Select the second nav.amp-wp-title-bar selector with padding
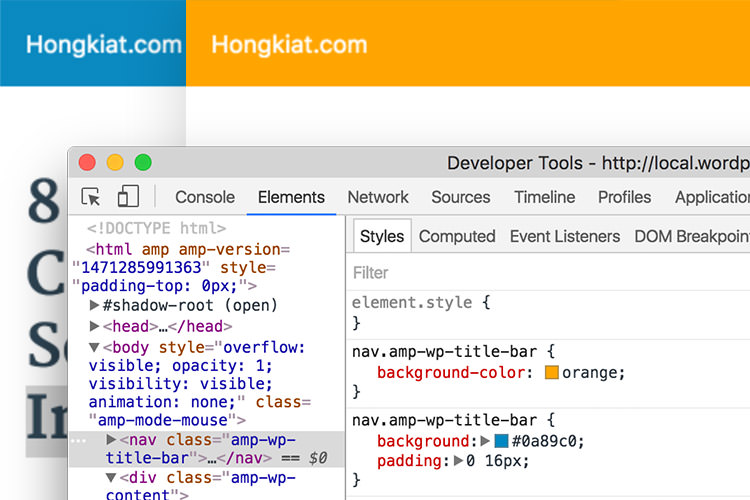Screen dimensions: 750x500 click(x=444, y=420)
